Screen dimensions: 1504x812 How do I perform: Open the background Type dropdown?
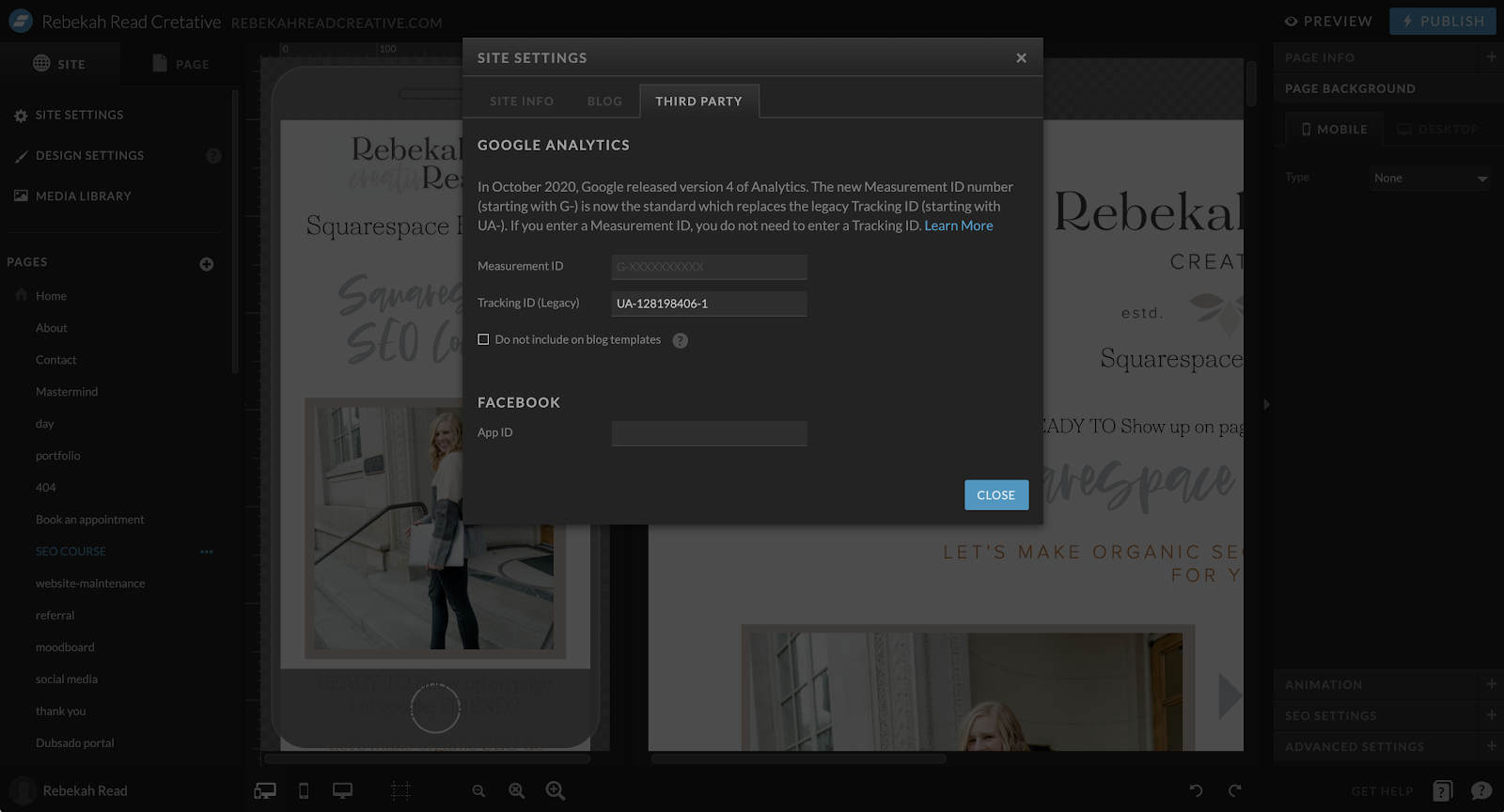click(x=1431, y=179)
